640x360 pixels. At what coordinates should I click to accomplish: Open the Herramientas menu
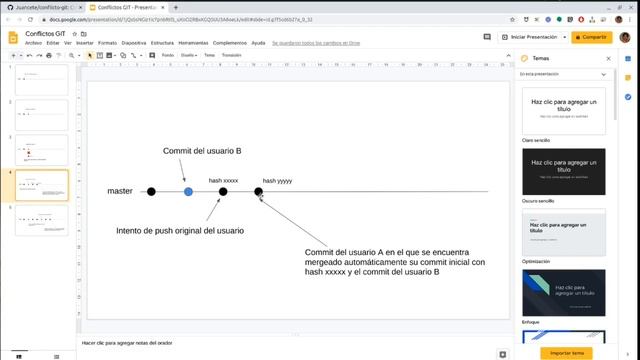click(x=193, y=43)
